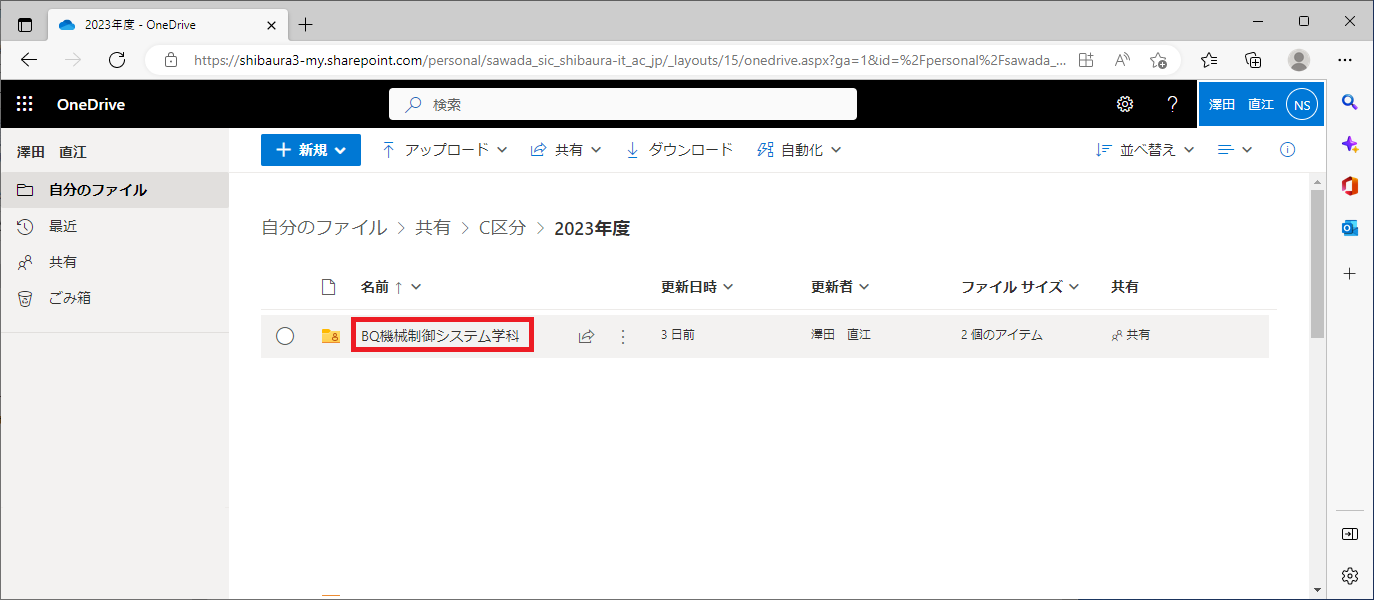Select 自分のファイル in the sidebar
The width and height of the screenshot is (1374, 600).
point(114,190)
